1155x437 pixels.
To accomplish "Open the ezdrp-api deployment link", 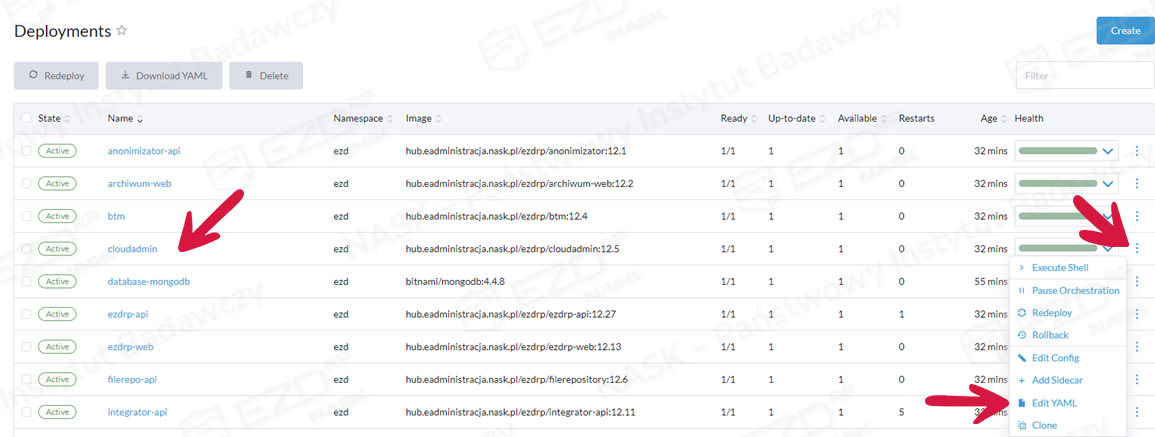I will click(x=128, y=314).
